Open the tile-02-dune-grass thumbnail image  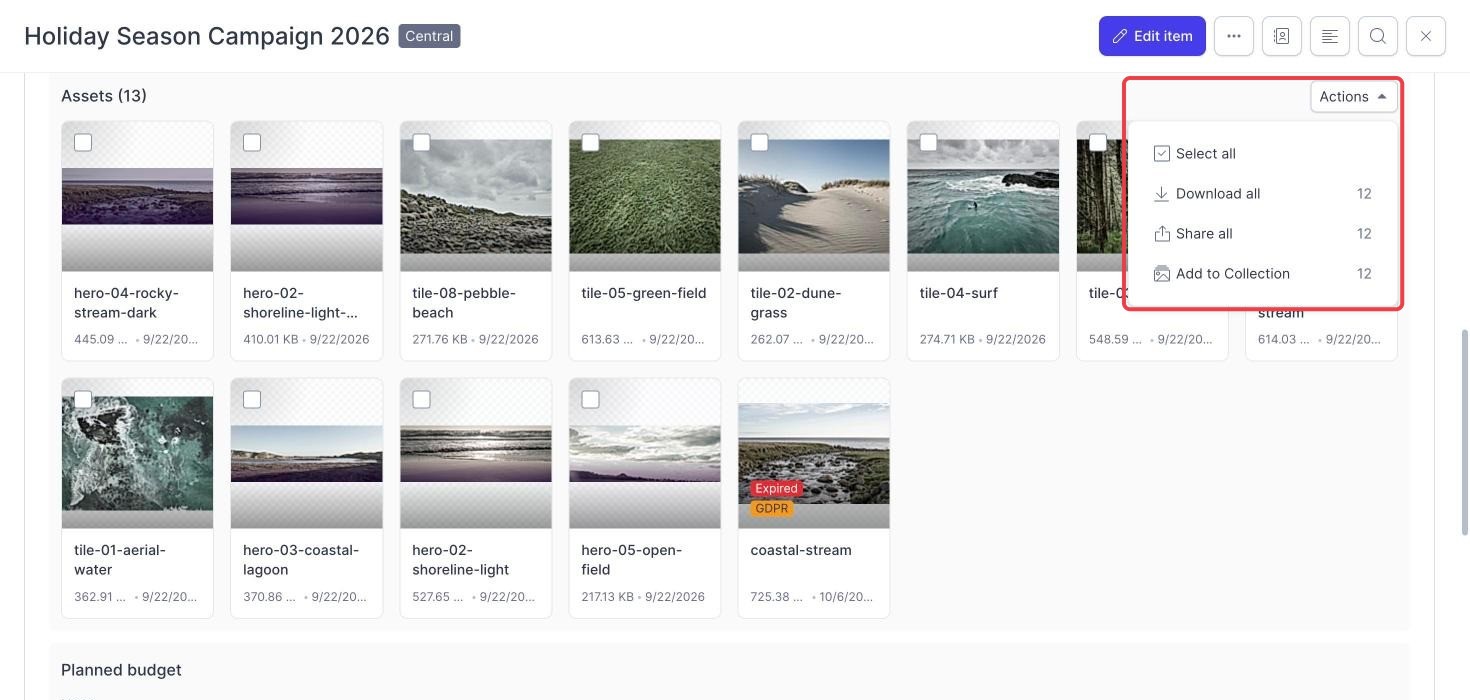(814, 197)
